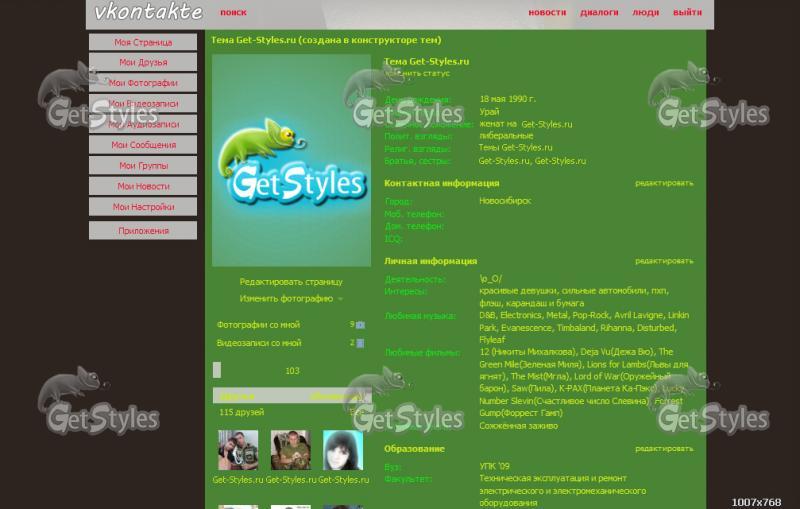
Task: Select the либеральные political views link
Action: tap(506, 136)
